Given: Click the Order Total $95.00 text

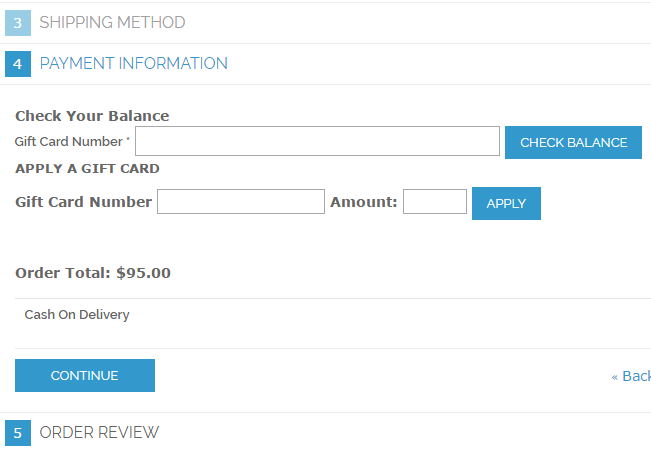Looking at the screenshot, I should click(93, 272).
